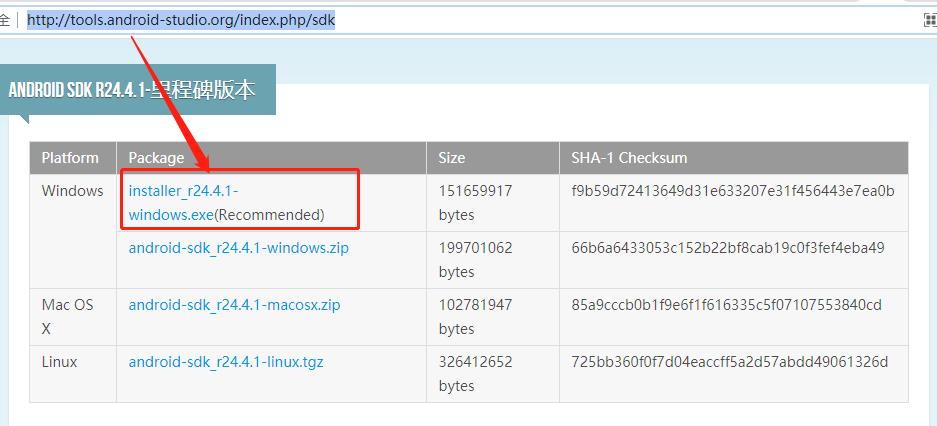Screen dimensions: 937x426
Task: Click the Android SDK R24.4.1 banner heading
Action: pos(132,90)
